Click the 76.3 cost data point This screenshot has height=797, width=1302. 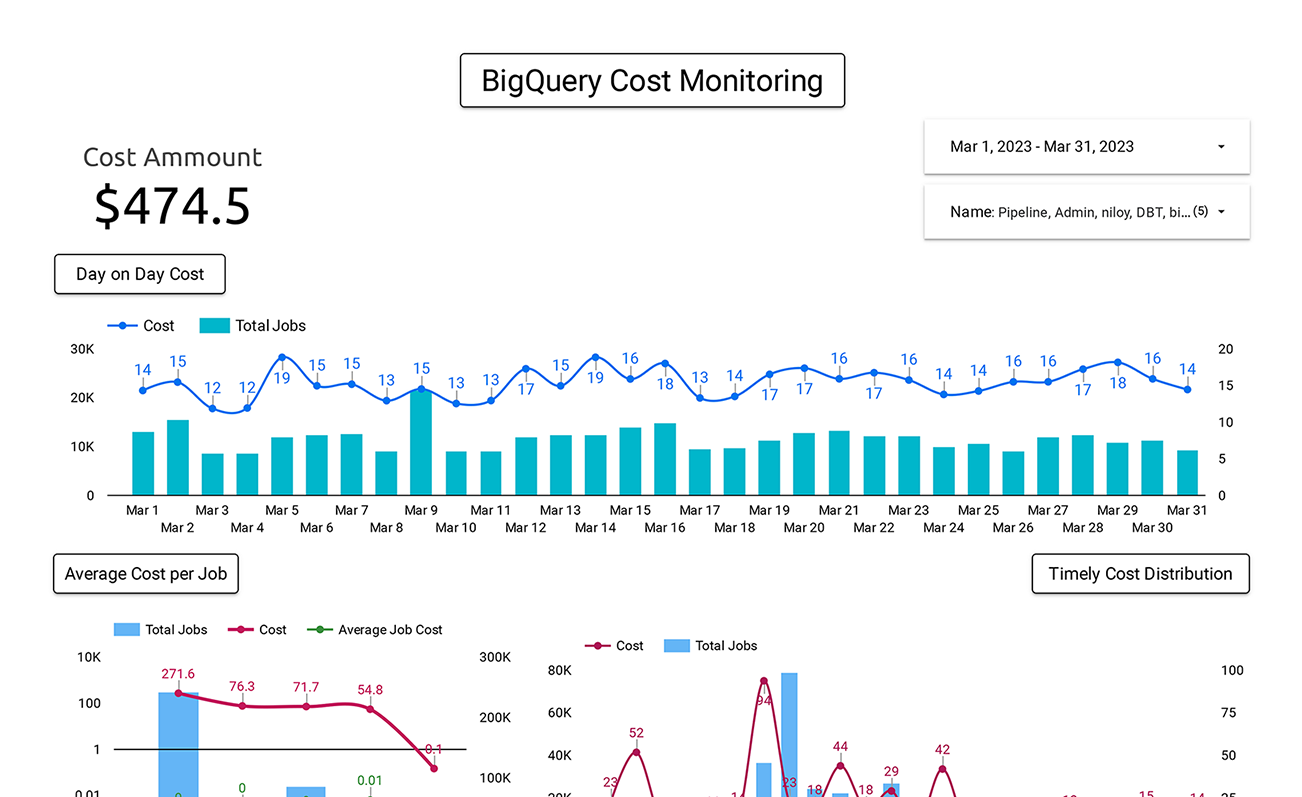pos(242,706)
